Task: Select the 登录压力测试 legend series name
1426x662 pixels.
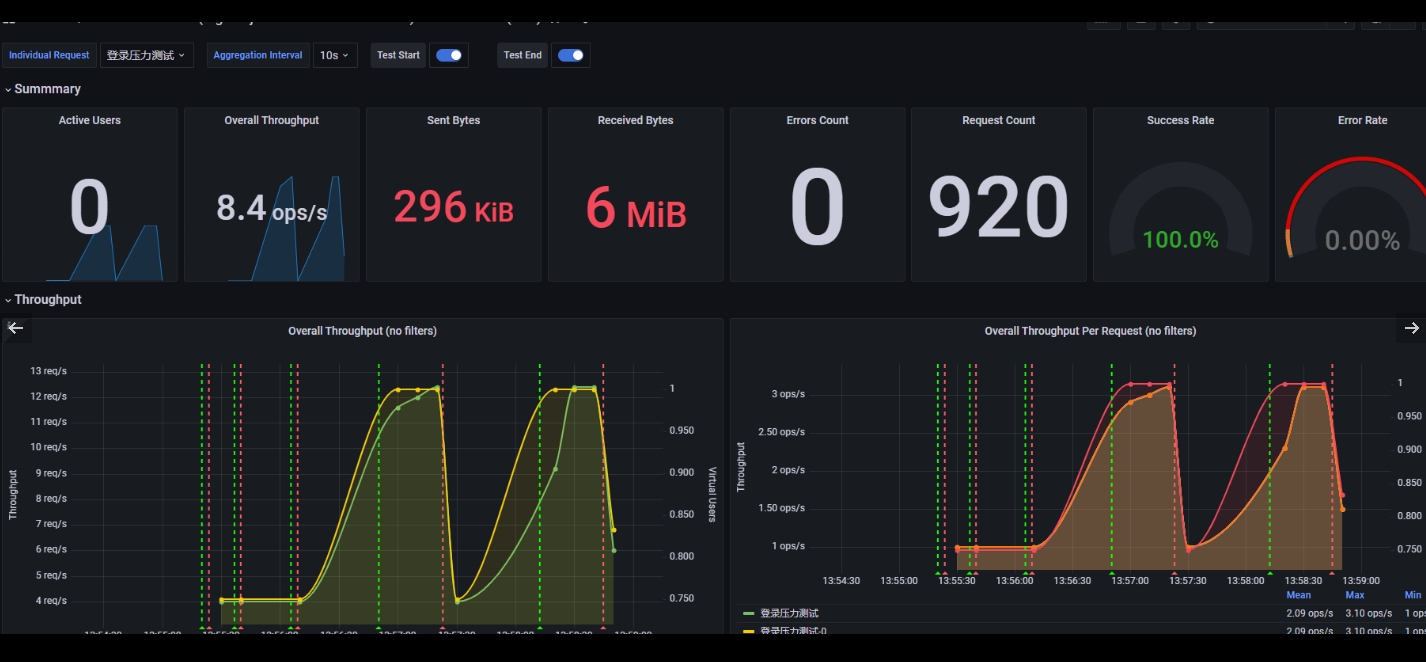Action: (790, 613)
